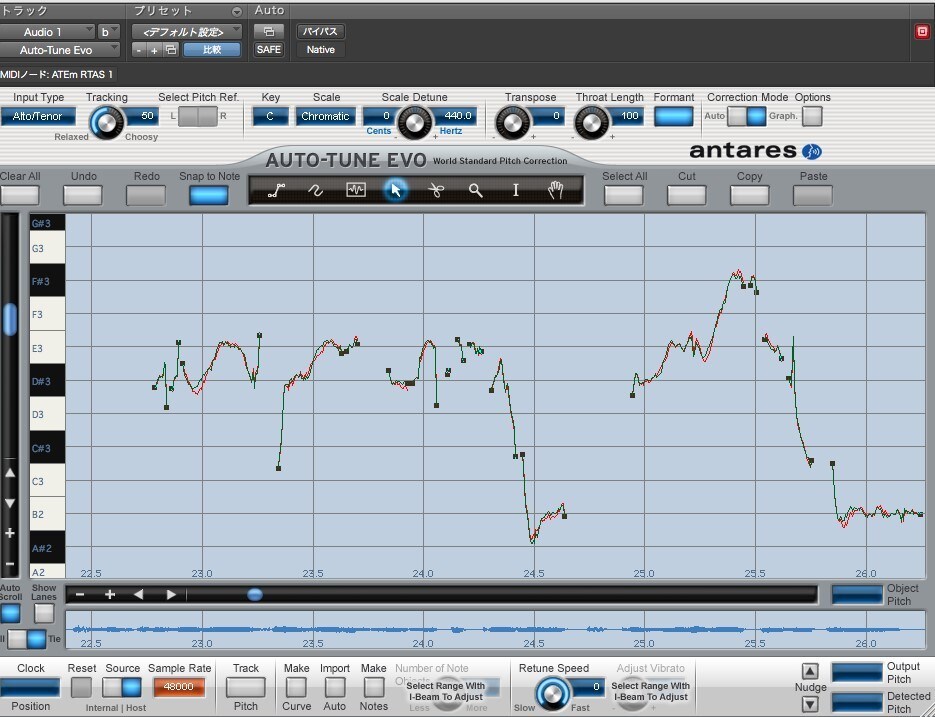Select the Line drawing tool

click(276, 190)
